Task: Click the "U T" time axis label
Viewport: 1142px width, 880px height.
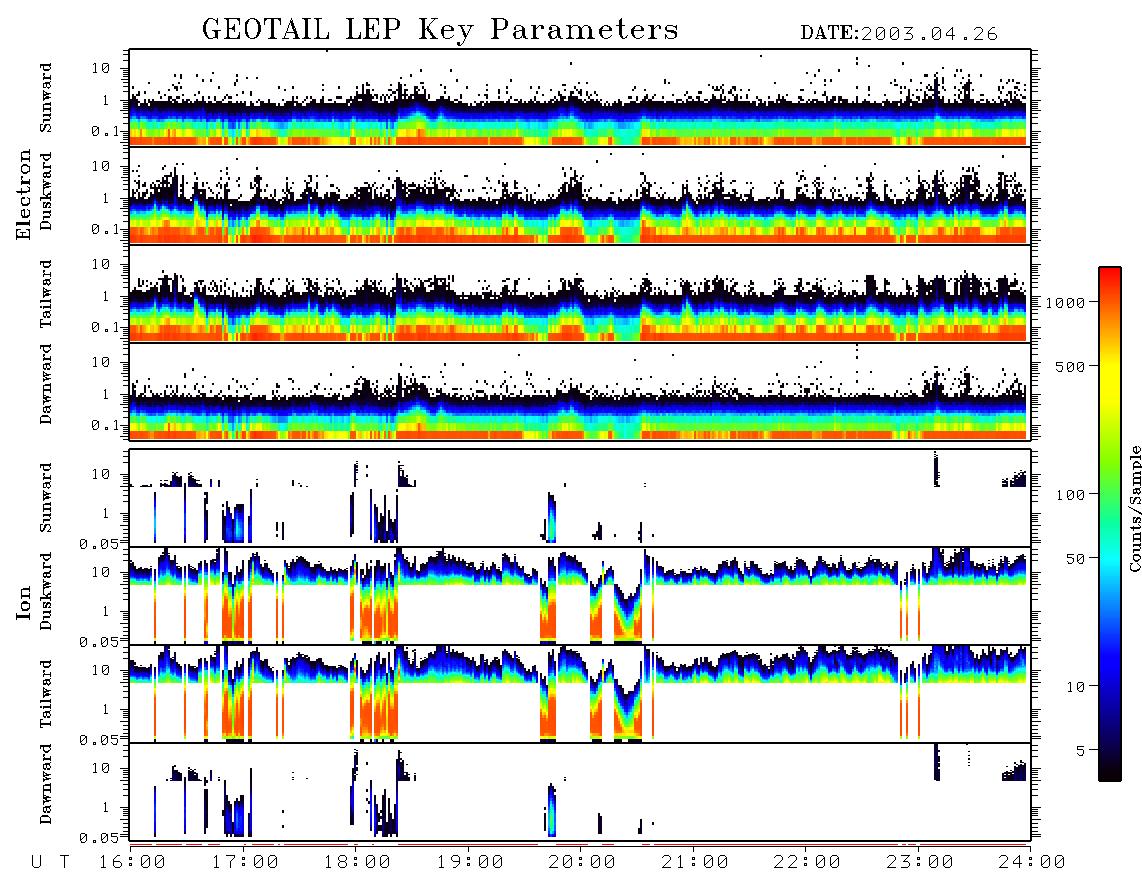Action: point(51,863)
